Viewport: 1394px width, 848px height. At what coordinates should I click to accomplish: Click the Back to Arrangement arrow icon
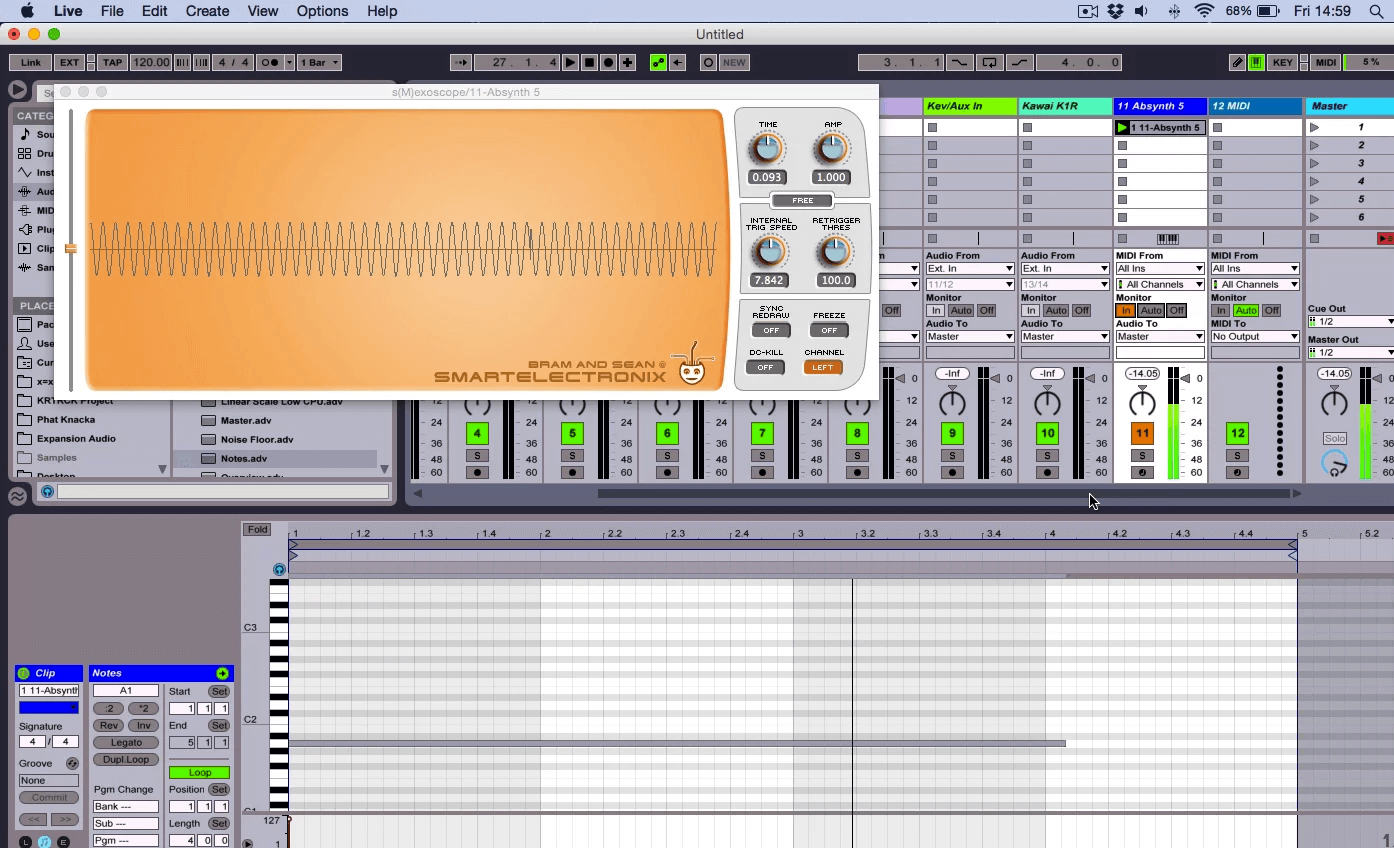677,62
